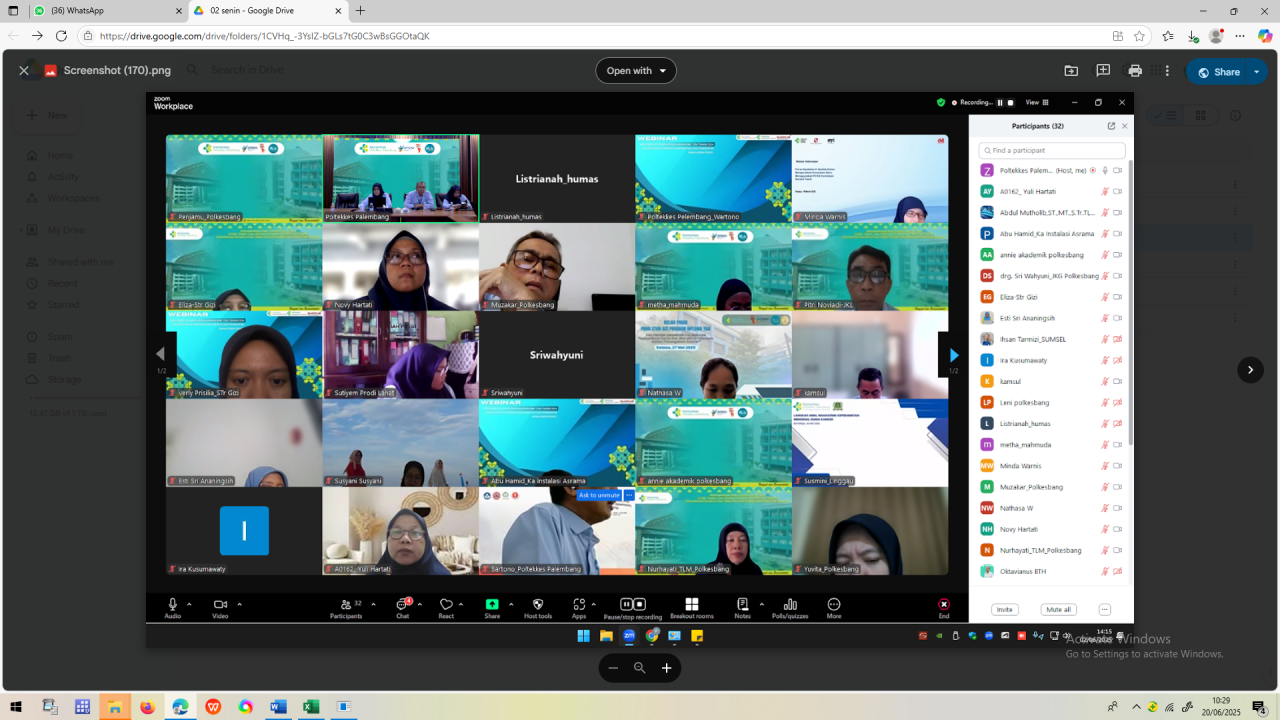Viewport: 1280px width, 720px height.
Task: Zoom in the image preview
Action: 667,668
